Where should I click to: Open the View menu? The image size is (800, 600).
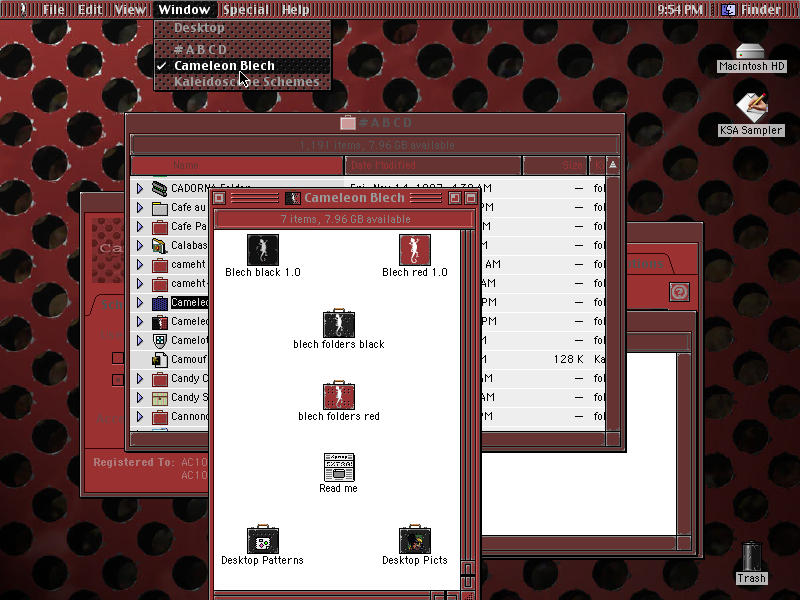130,9
